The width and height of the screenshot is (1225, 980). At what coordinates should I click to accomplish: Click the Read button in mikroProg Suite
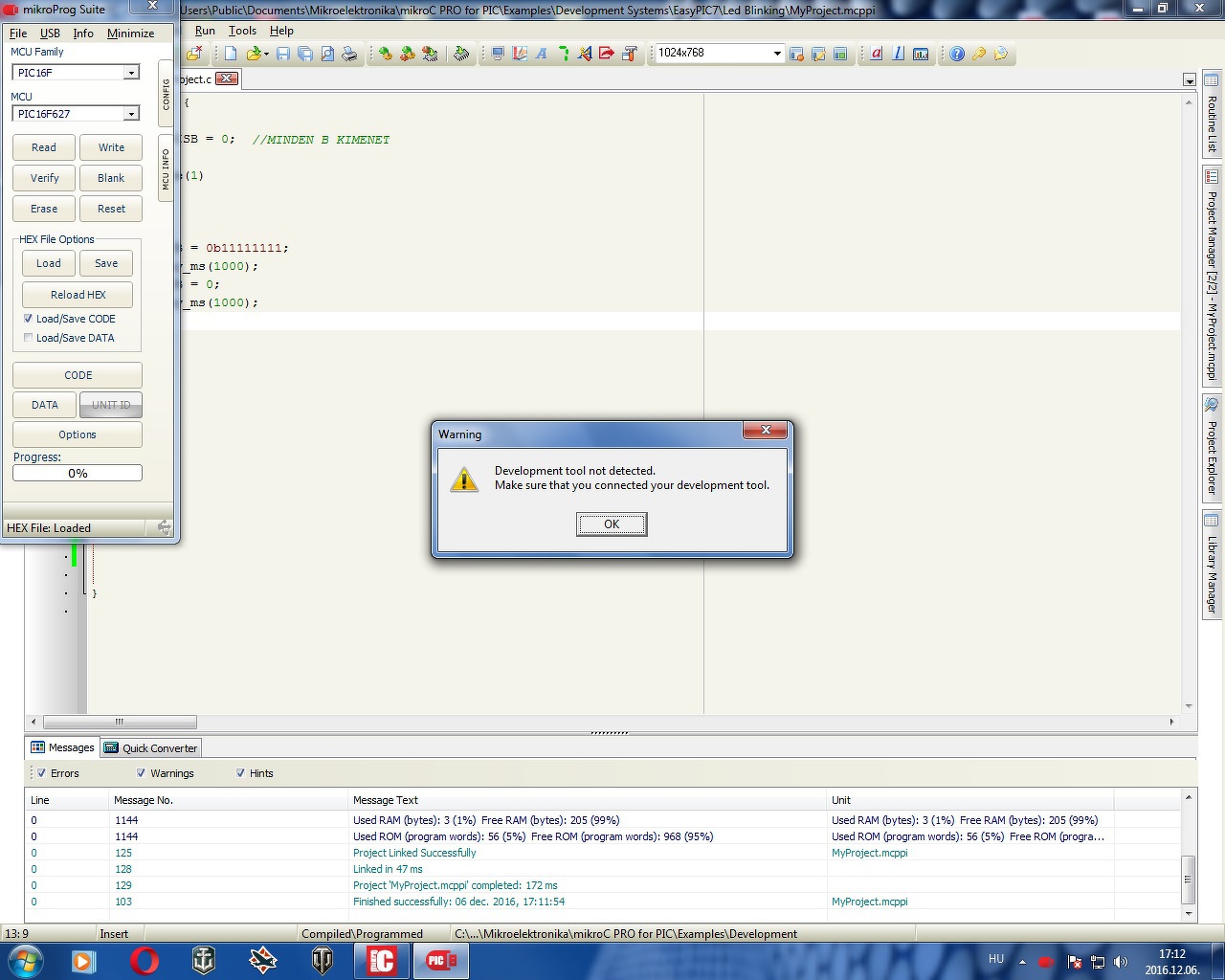tap(44, 147)
